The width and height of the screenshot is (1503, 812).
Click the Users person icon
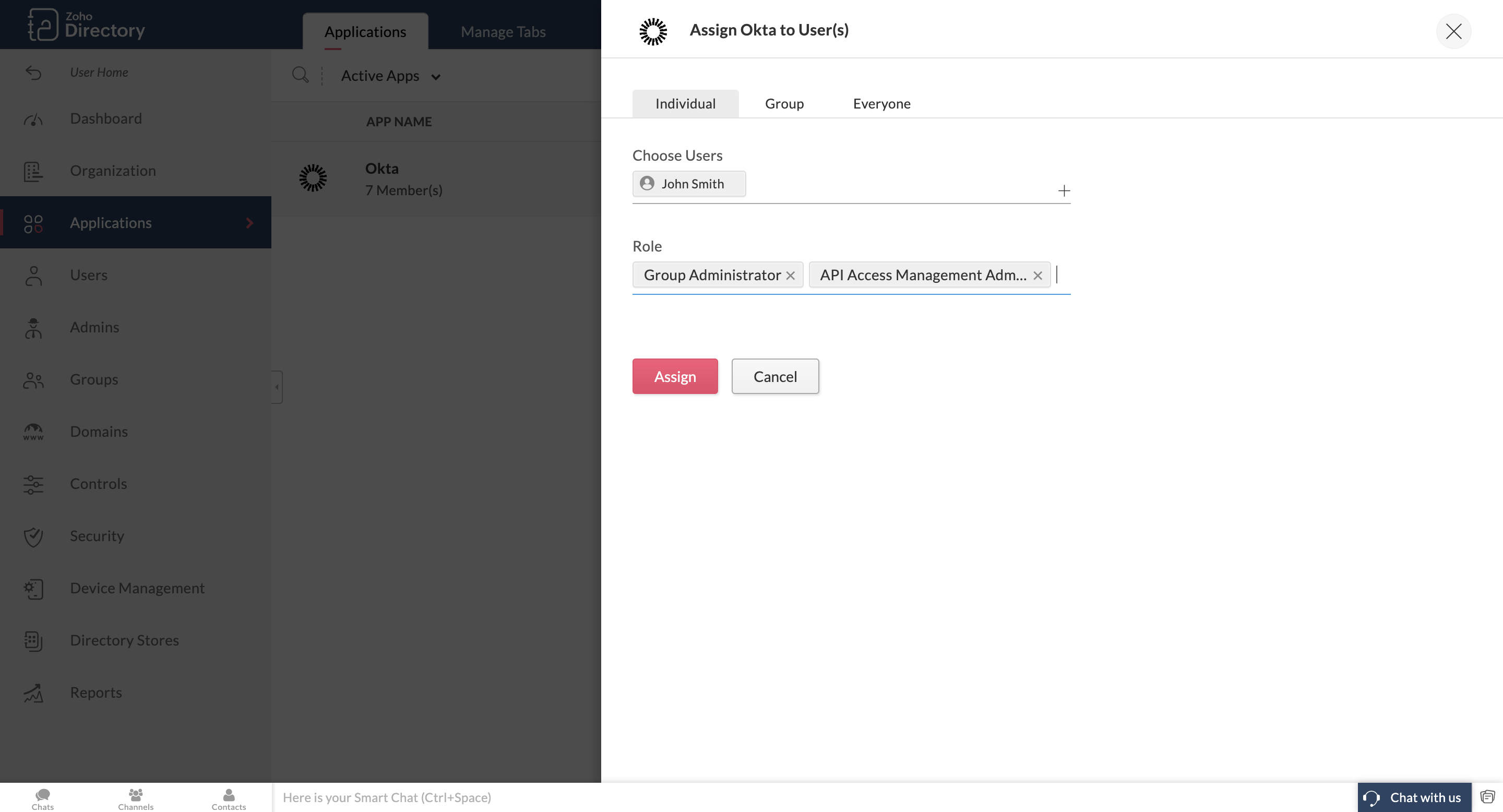(33, 276)
